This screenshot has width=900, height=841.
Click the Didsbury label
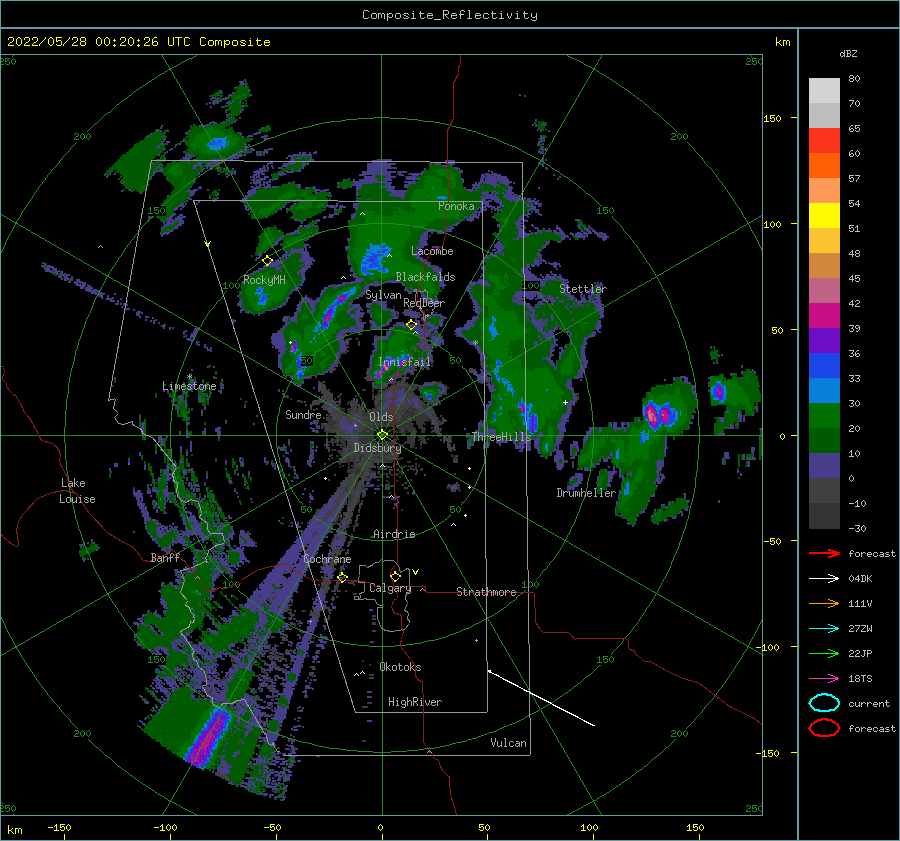coord(377,448)
